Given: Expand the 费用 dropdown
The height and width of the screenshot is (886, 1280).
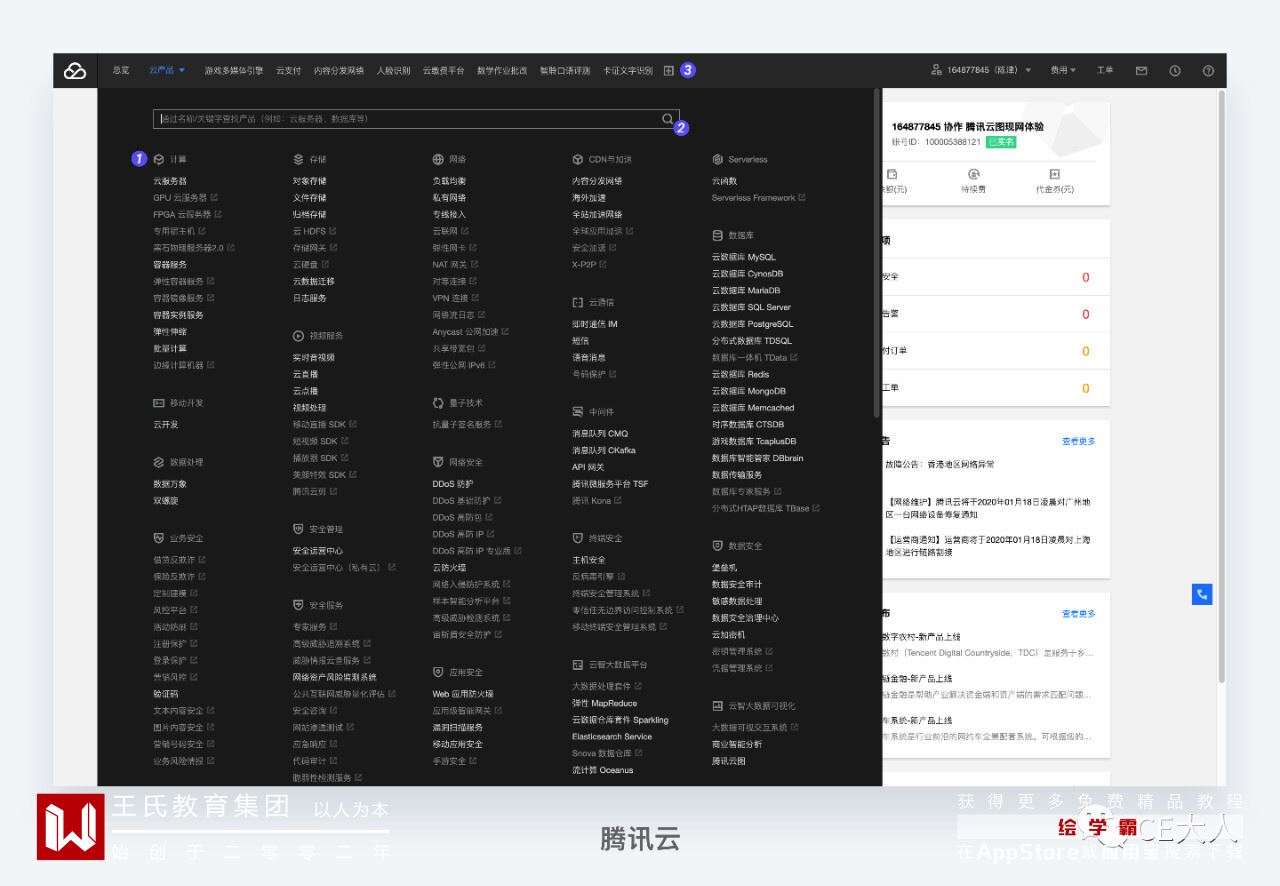Looking at the screenshot, I should 1063,70.
